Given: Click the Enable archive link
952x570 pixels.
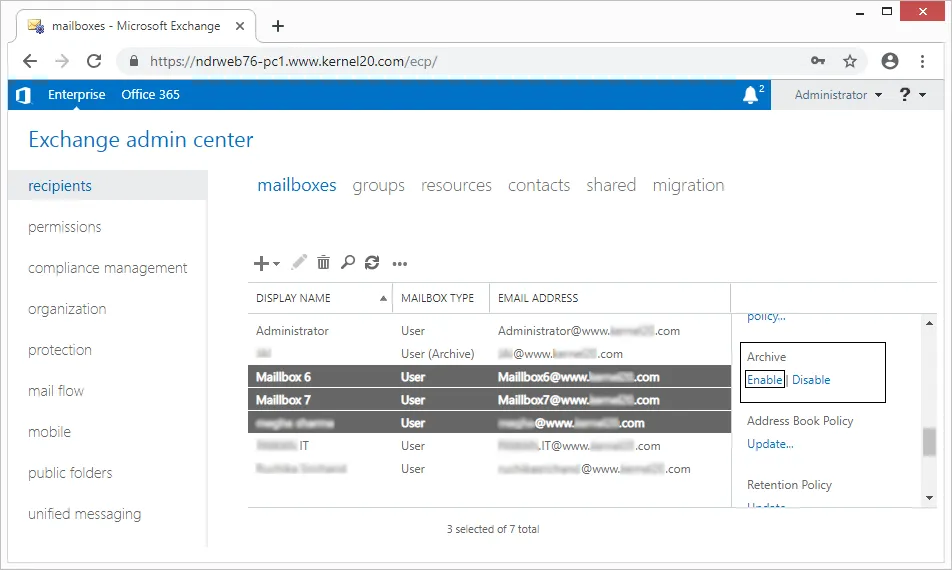Looking at the screenshot, I should pos(765,380).
